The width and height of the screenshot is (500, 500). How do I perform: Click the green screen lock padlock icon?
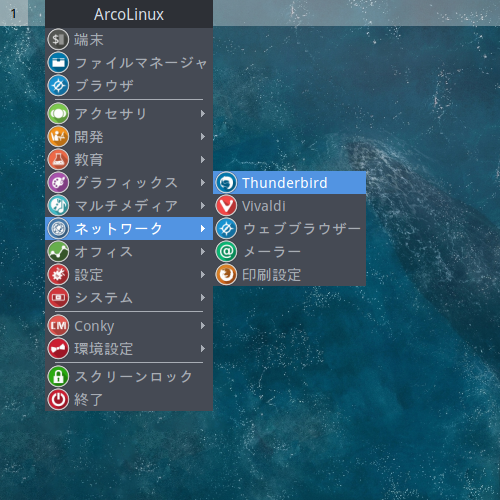[58, 376]
